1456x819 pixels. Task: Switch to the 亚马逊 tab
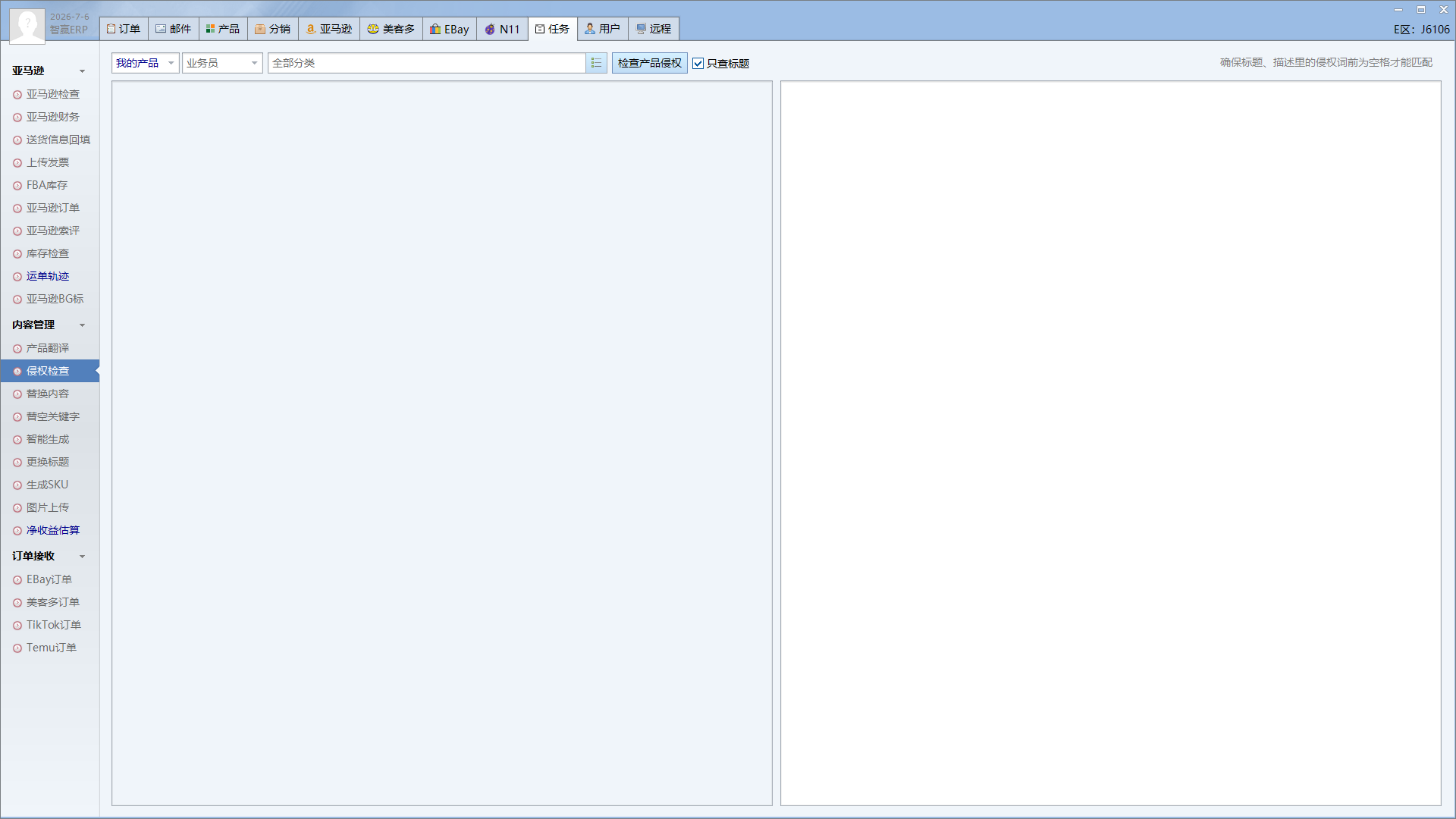tap(329, 29)
